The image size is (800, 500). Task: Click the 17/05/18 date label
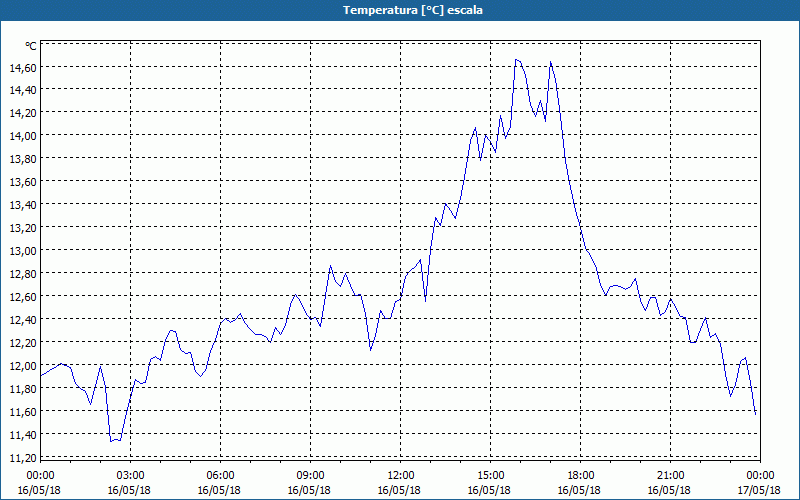pos(759,490)
